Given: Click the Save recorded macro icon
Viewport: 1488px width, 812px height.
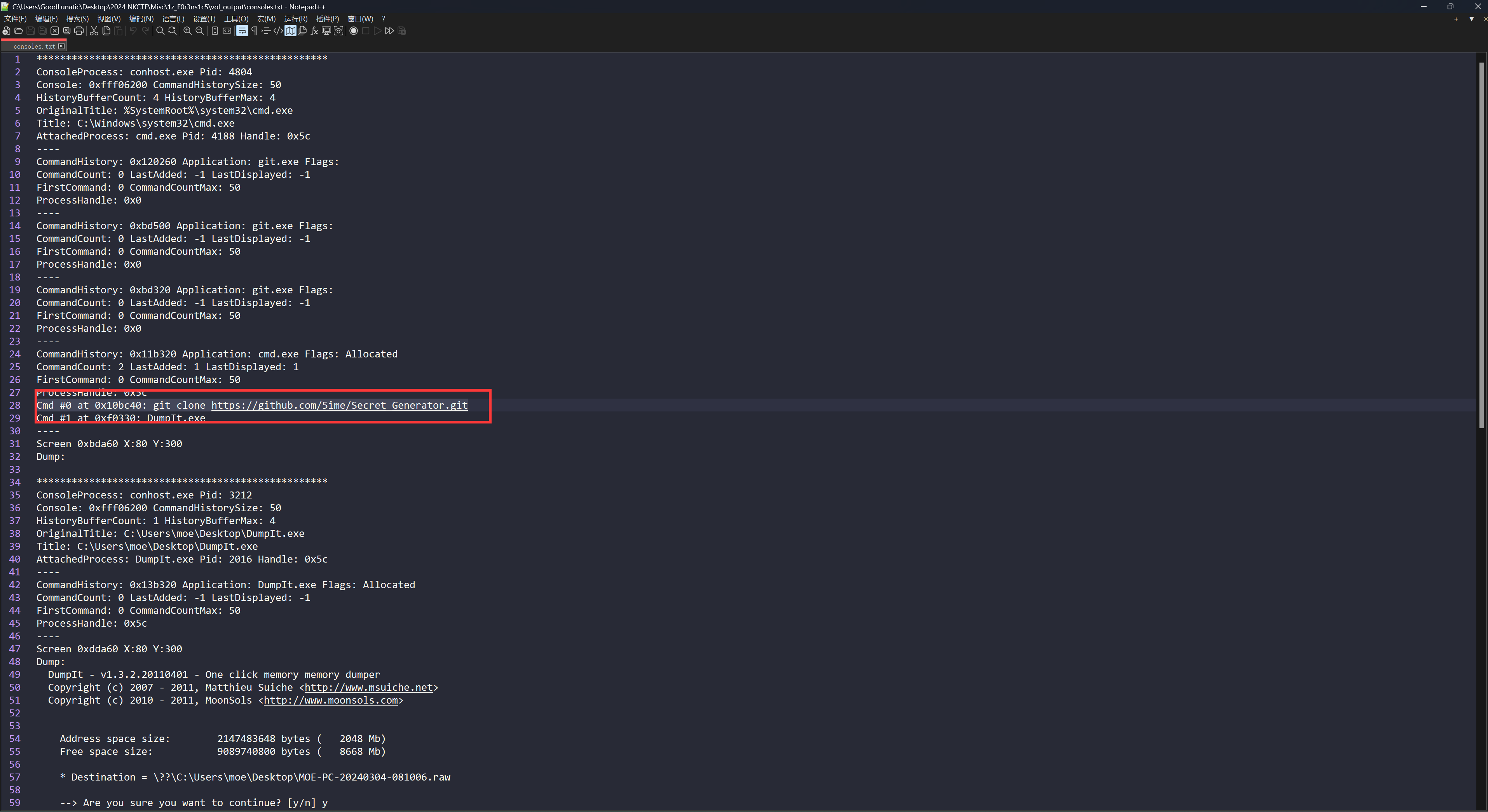Looking at the screenshot, I should [402, 31].
